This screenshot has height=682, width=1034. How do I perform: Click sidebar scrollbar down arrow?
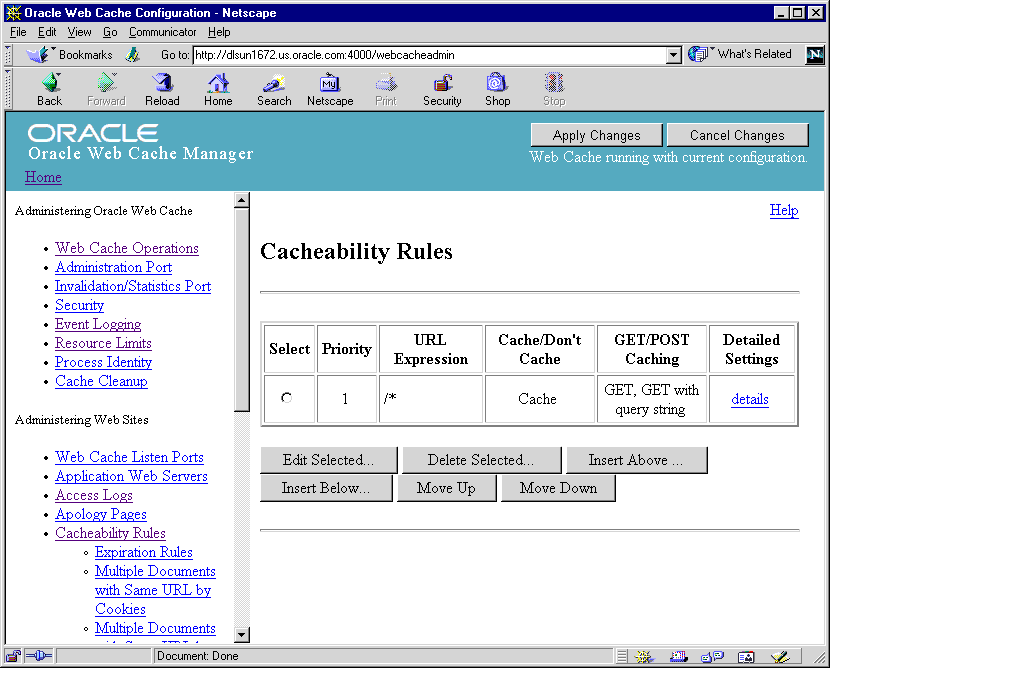coord(241,635)
